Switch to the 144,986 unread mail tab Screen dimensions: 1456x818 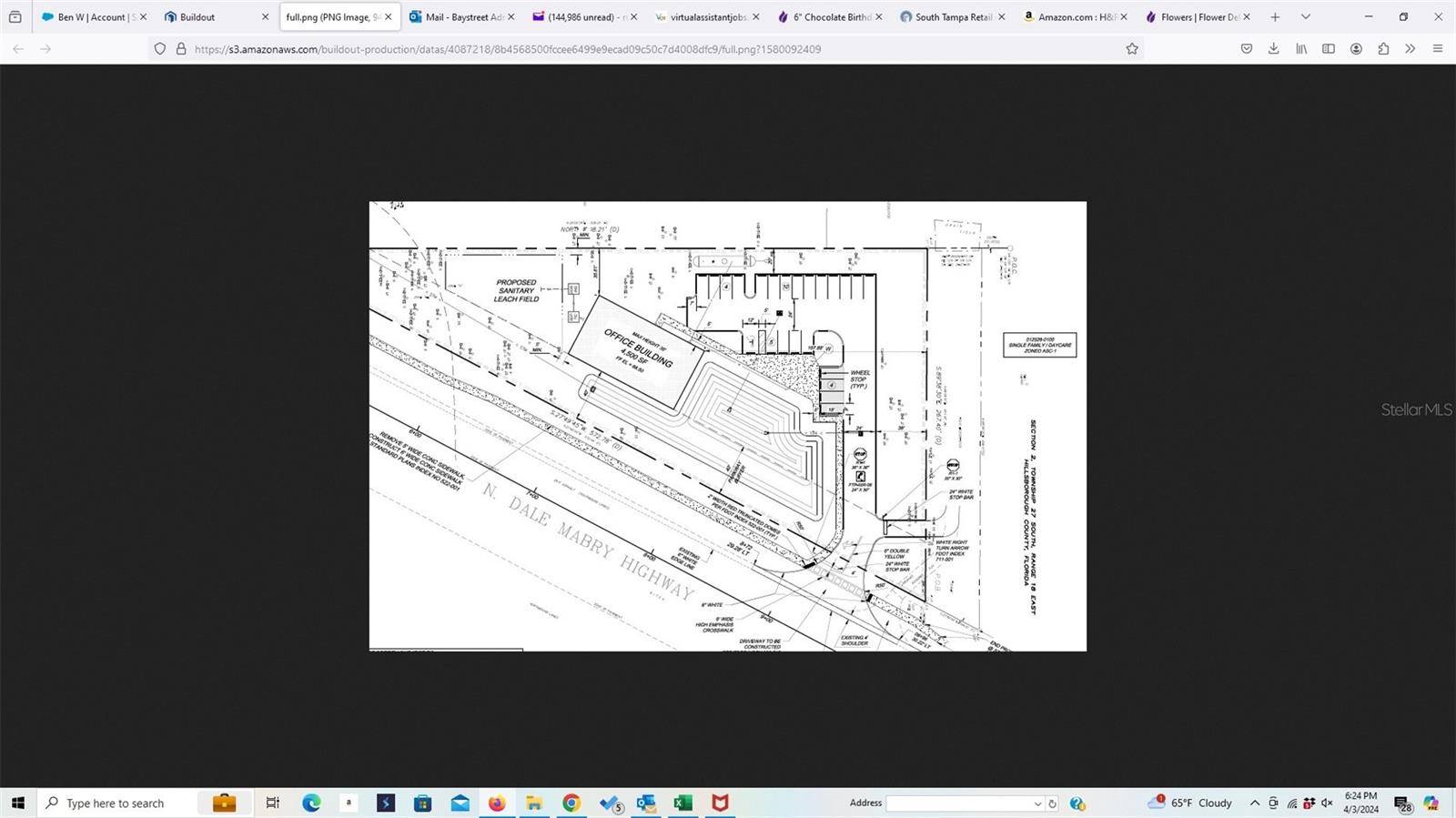coord(584,16)
